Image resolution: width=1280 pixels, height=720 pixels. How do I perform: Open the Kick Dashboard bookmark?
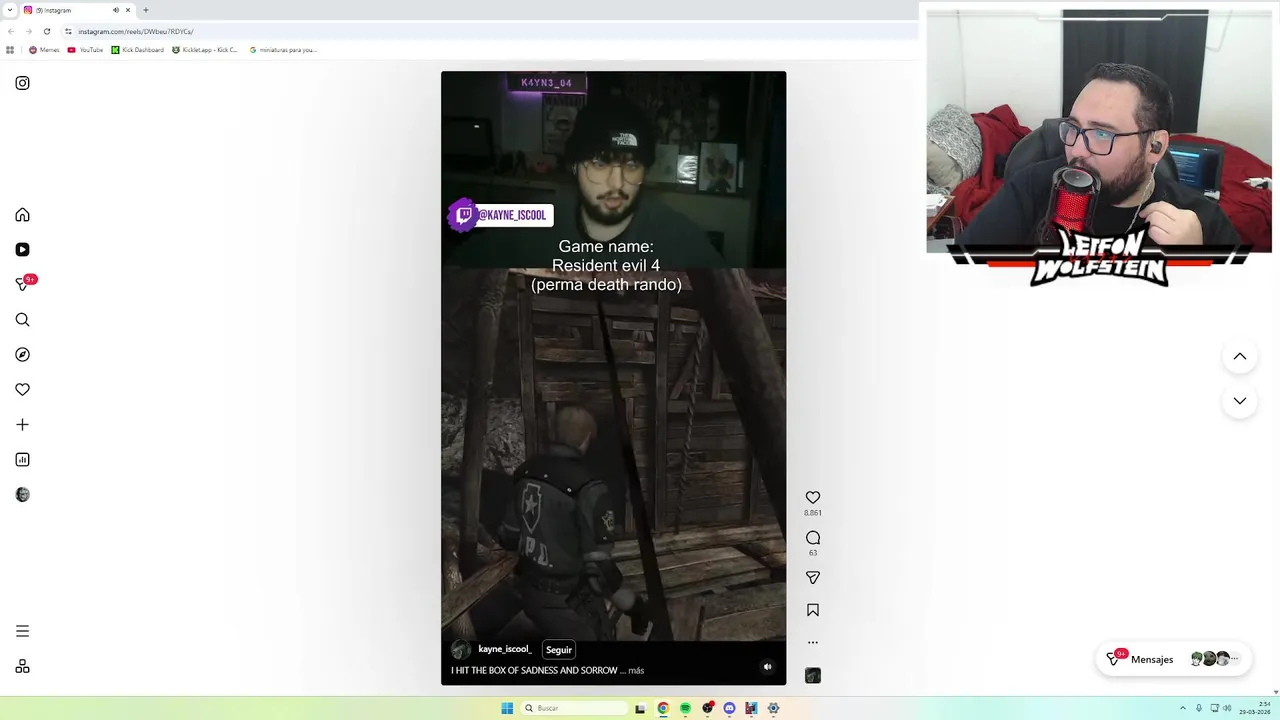(137, 50)
